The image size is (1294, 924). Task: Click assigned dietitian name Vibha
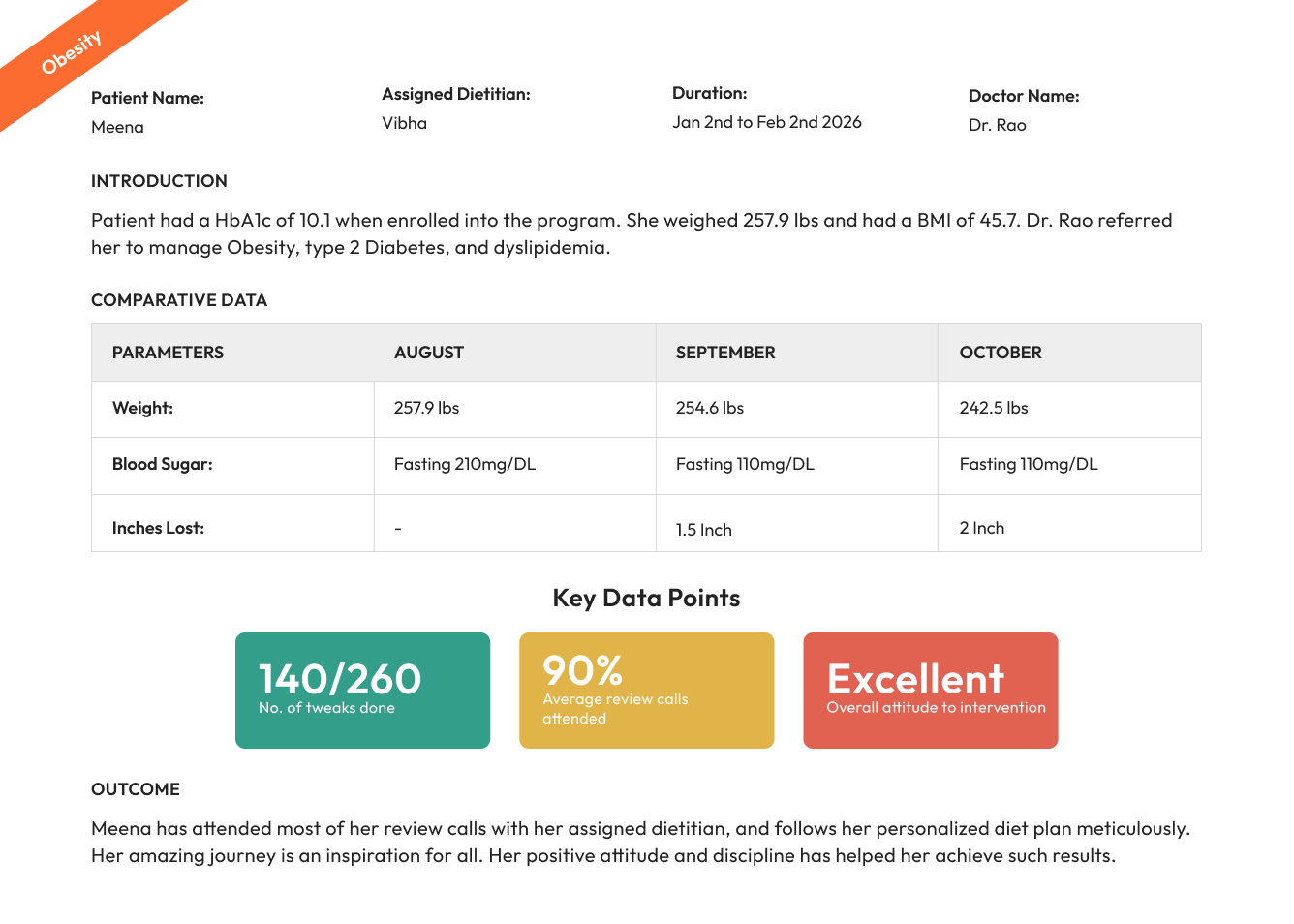tap(404, 123)
